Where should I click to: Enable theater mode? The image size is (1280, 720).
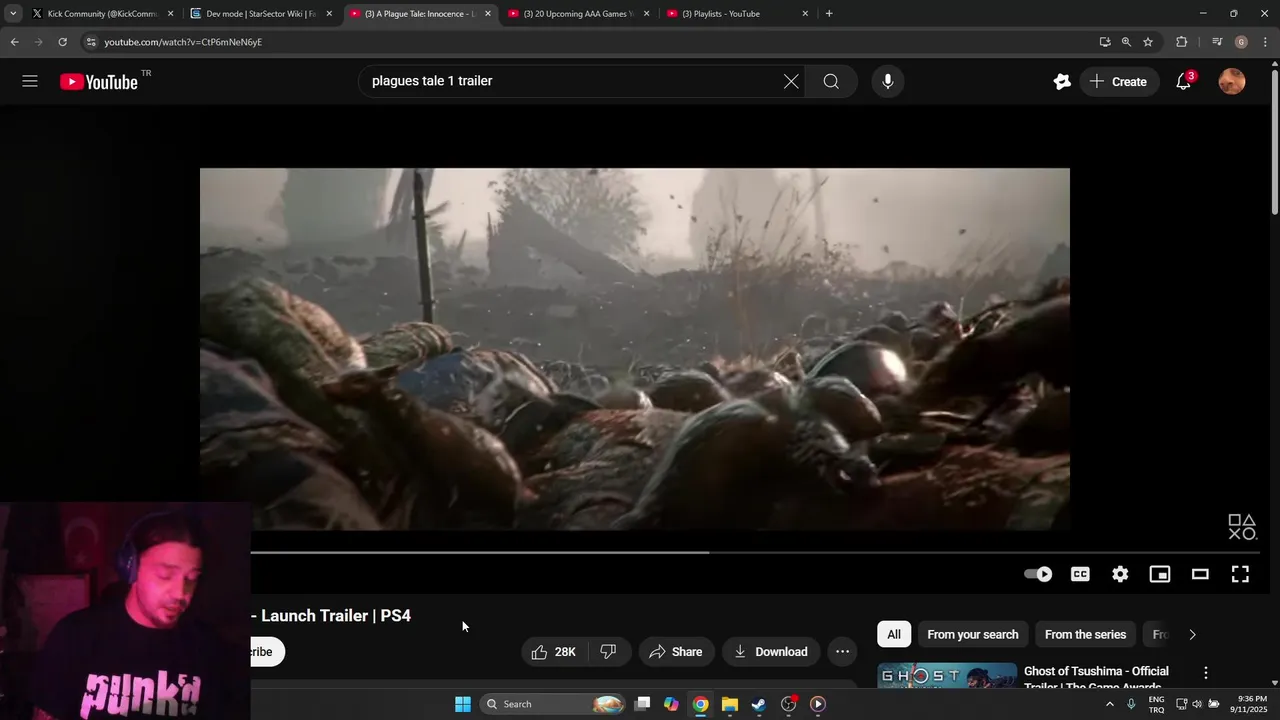point(1200,574)
